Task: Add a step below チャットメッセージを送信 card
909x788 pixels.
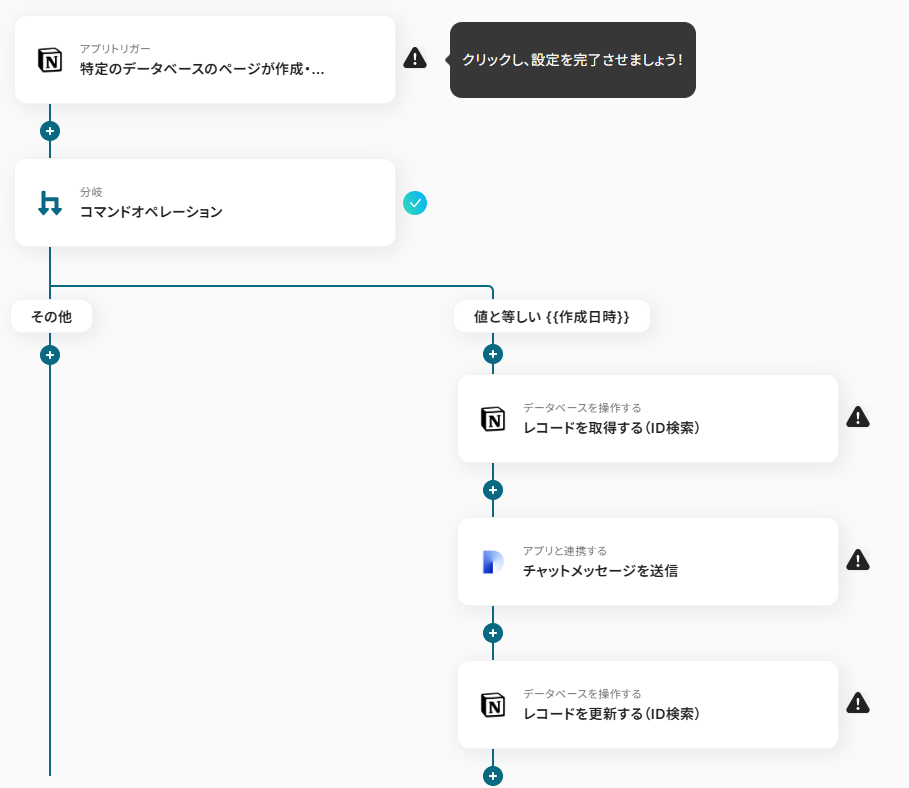Action: tap(493, 633)
